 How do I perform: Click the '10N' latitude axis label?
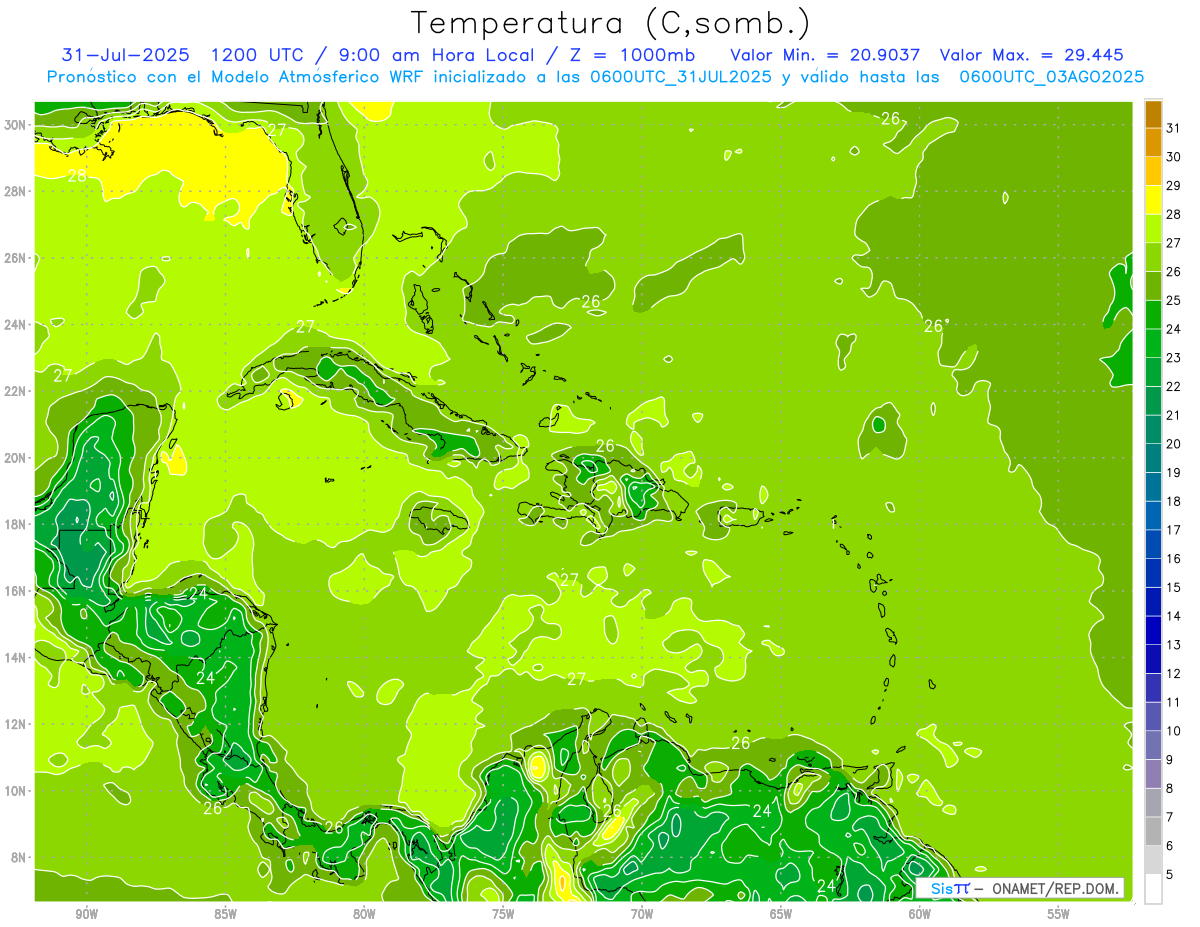(16, 791)
